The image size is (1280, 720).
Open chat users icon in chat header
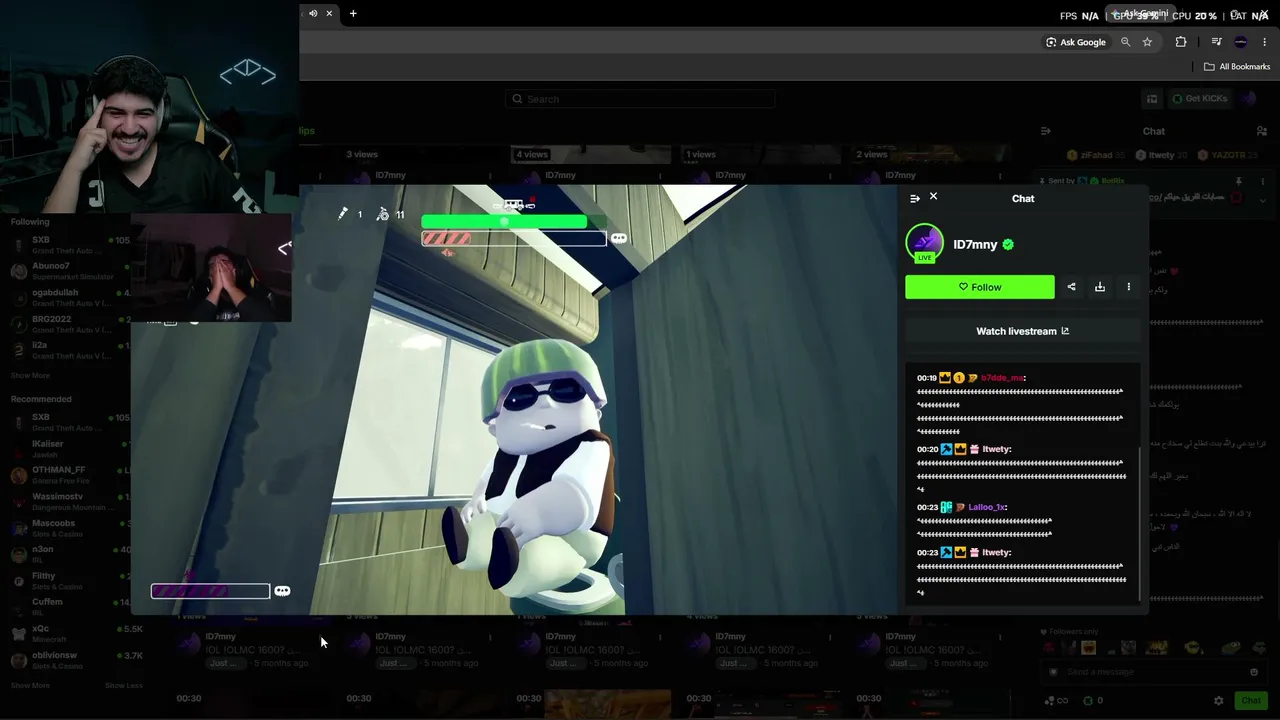pos(1262,131)
